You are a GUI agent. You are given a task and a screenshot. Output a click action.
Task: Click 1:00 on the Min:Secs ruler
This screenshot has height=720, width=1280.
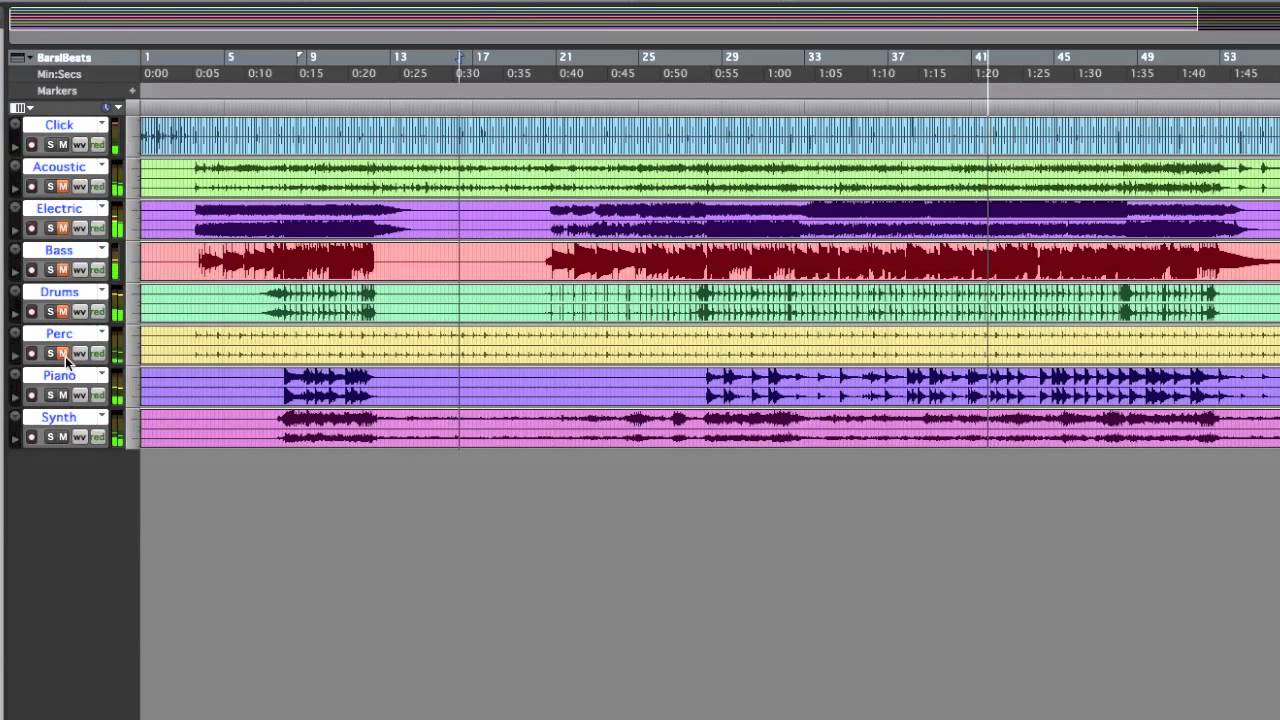click(x=778, y=74)
